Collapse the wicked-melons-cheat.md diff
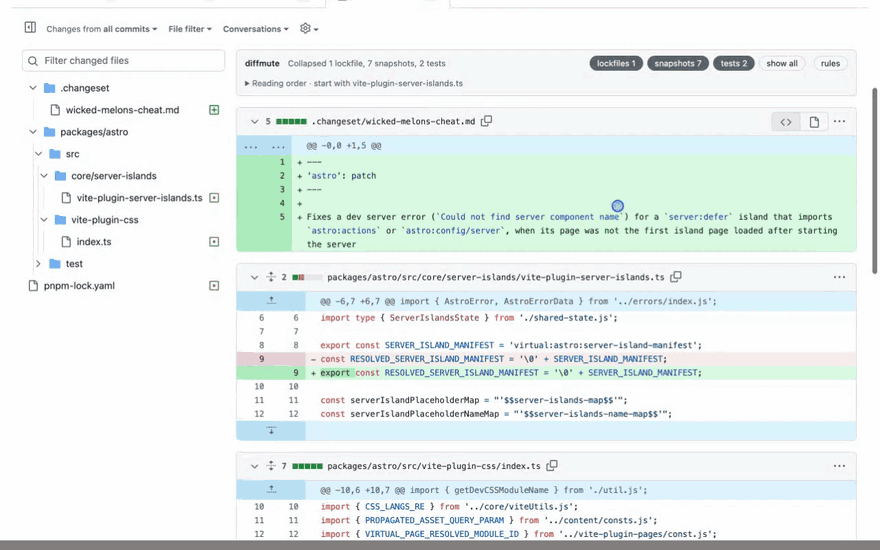Viewport: 880px width, 550px height. (254, 121)
